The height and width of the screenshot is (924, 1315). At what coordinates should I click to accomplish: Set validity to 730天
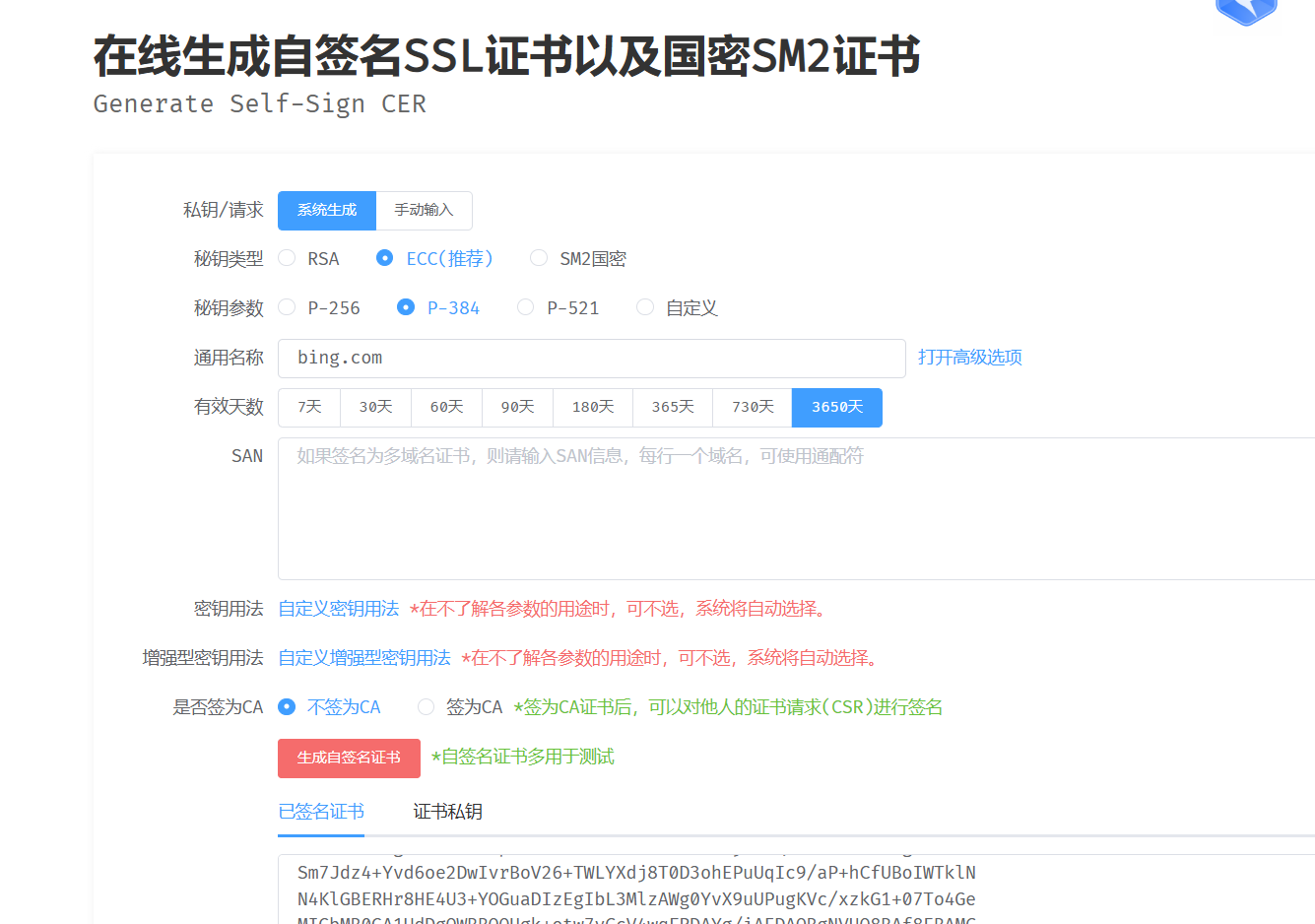pyautogui.click(x=753, y=408)
